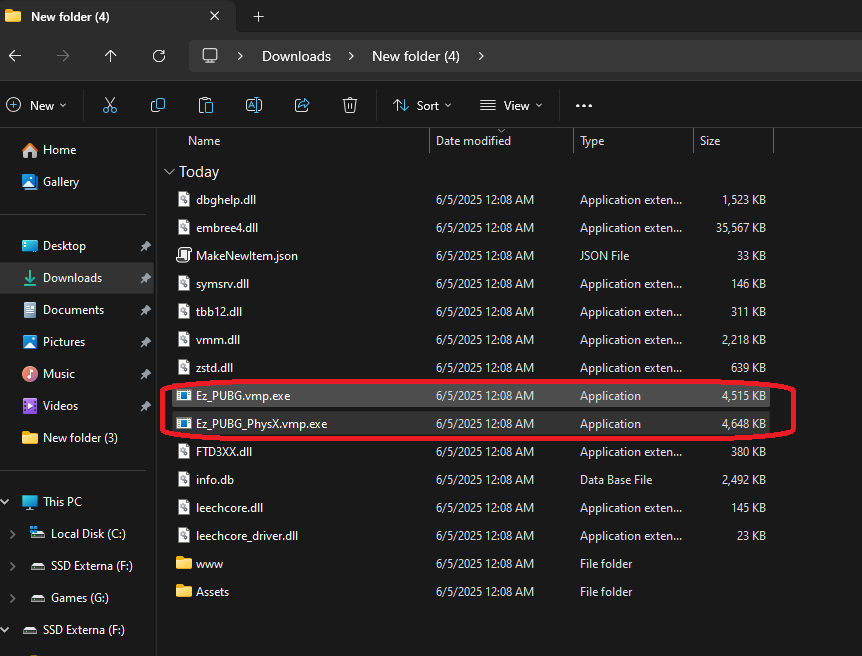
Task: Open the Sort dropdown menu
Action: (x=422, y=105)
